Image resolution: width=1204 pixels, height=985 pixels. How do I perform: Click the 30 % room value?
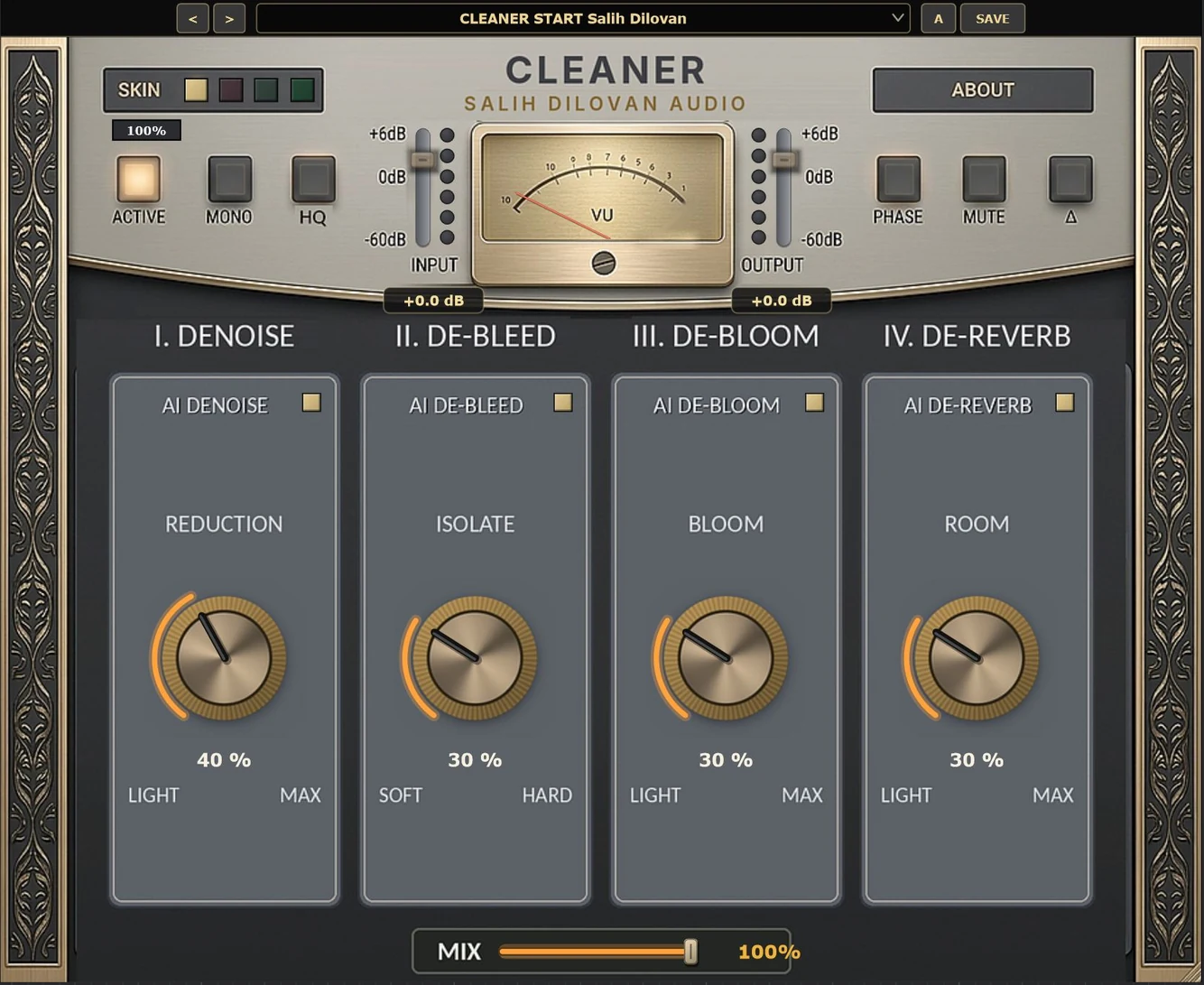click(x=977, y=760)
